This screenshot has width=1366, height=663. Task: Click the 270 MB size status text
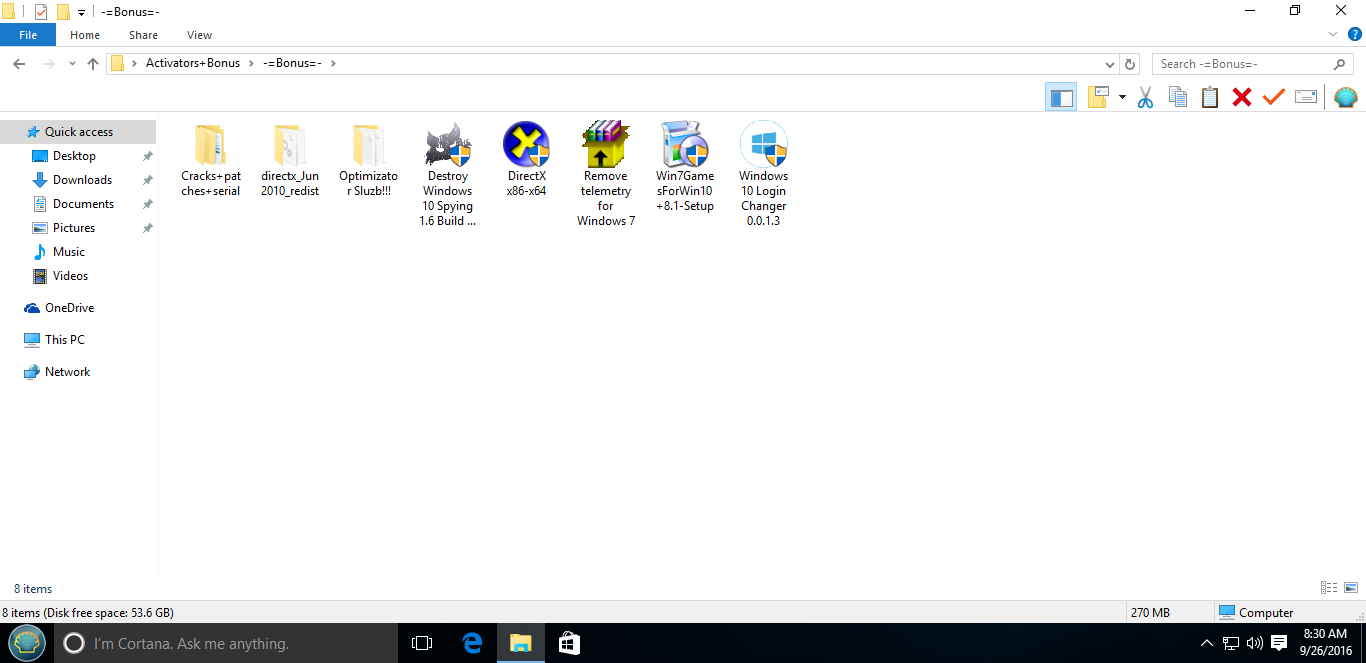click(1150, 613)
